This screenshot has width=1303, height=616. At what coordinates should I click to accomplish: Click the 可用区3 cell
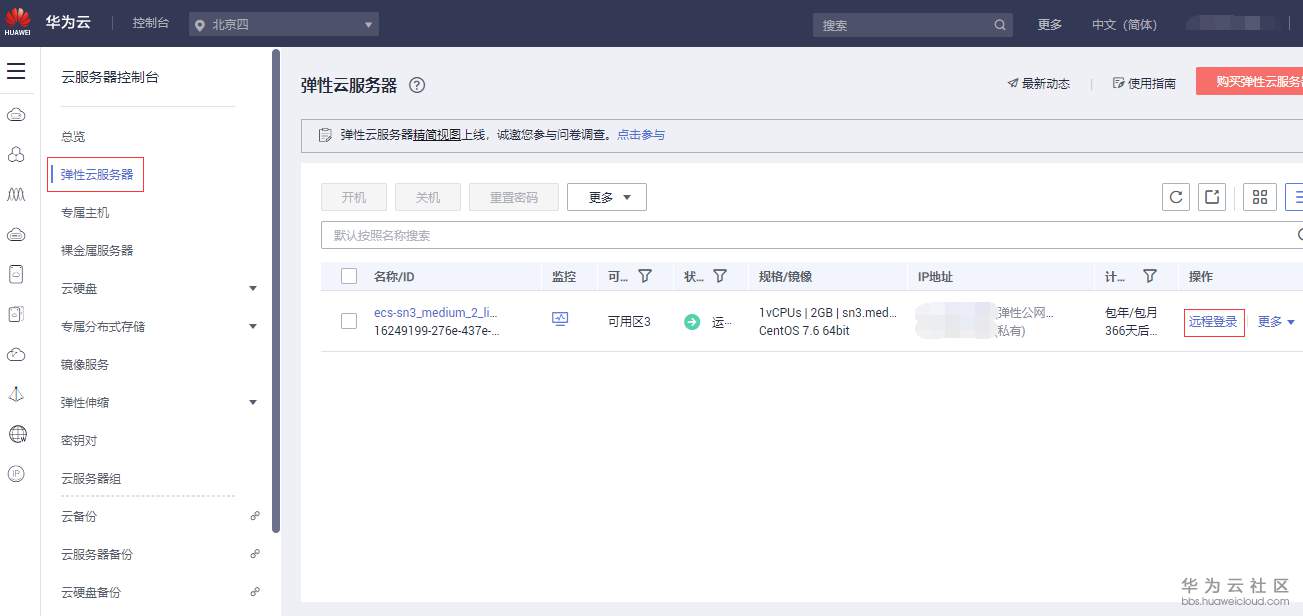click(629, 322)
